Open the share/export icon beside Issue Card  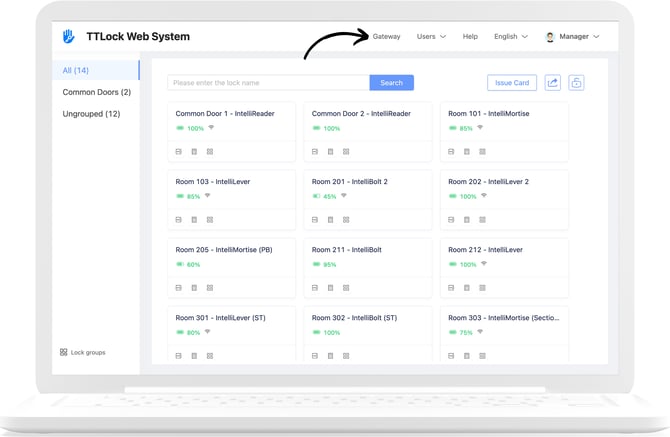pos(552,82)
